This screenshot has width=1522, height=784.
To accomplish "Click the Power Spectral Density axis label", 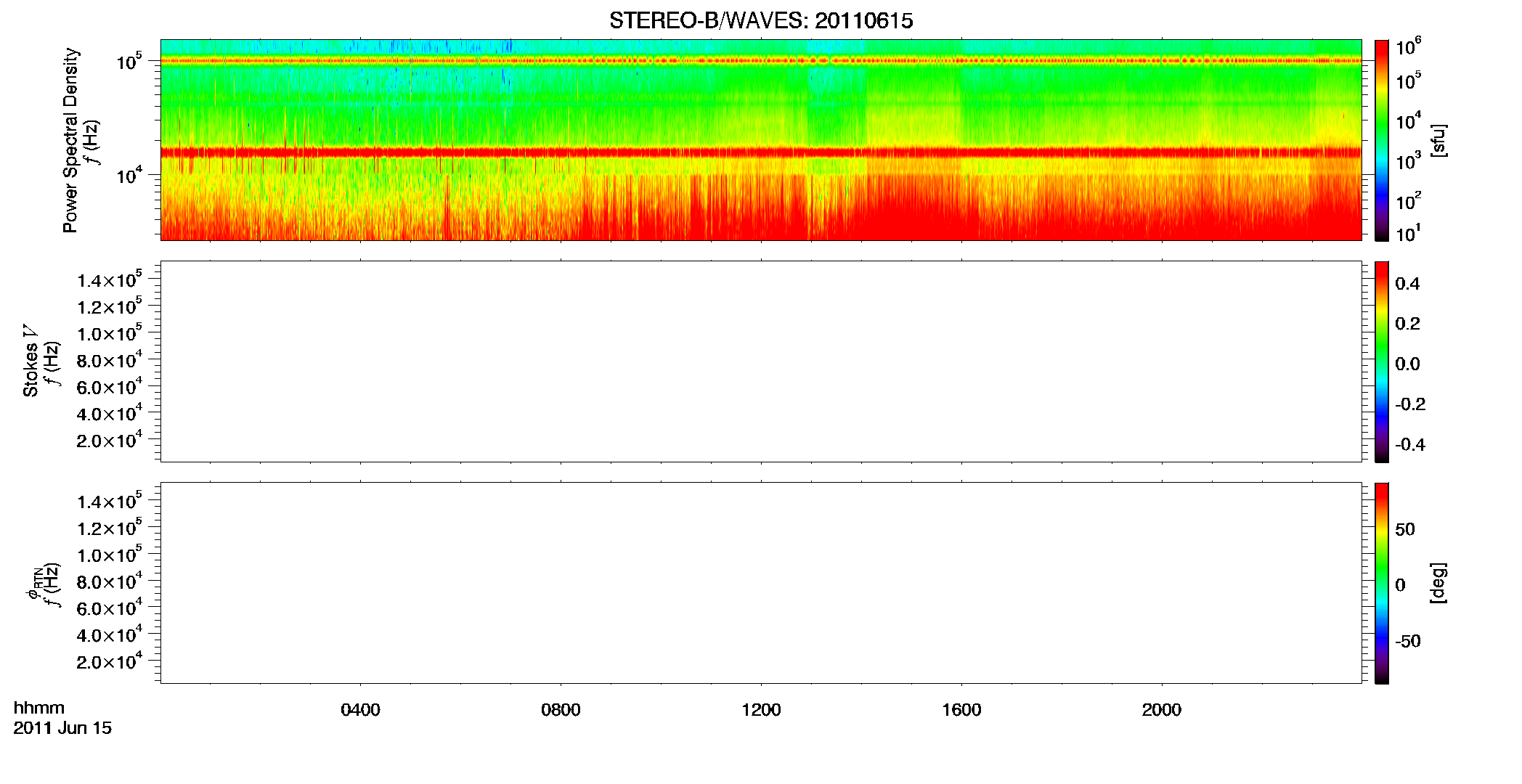I will [x=70, y=140].
